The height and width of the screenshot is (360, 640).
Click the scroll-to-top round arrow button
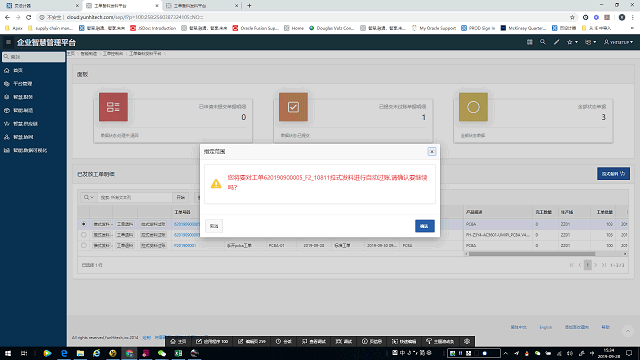tap(628, 331)
